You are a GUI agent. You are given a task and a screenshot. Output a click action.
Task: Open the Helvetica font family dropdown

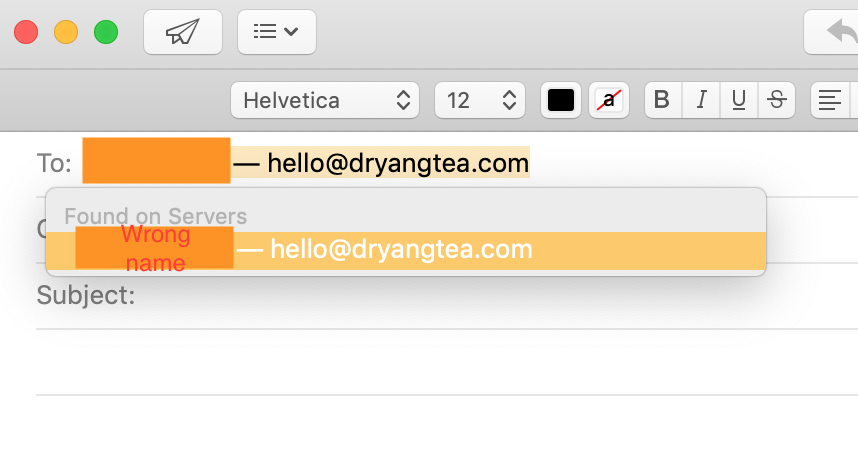[325, 100]
